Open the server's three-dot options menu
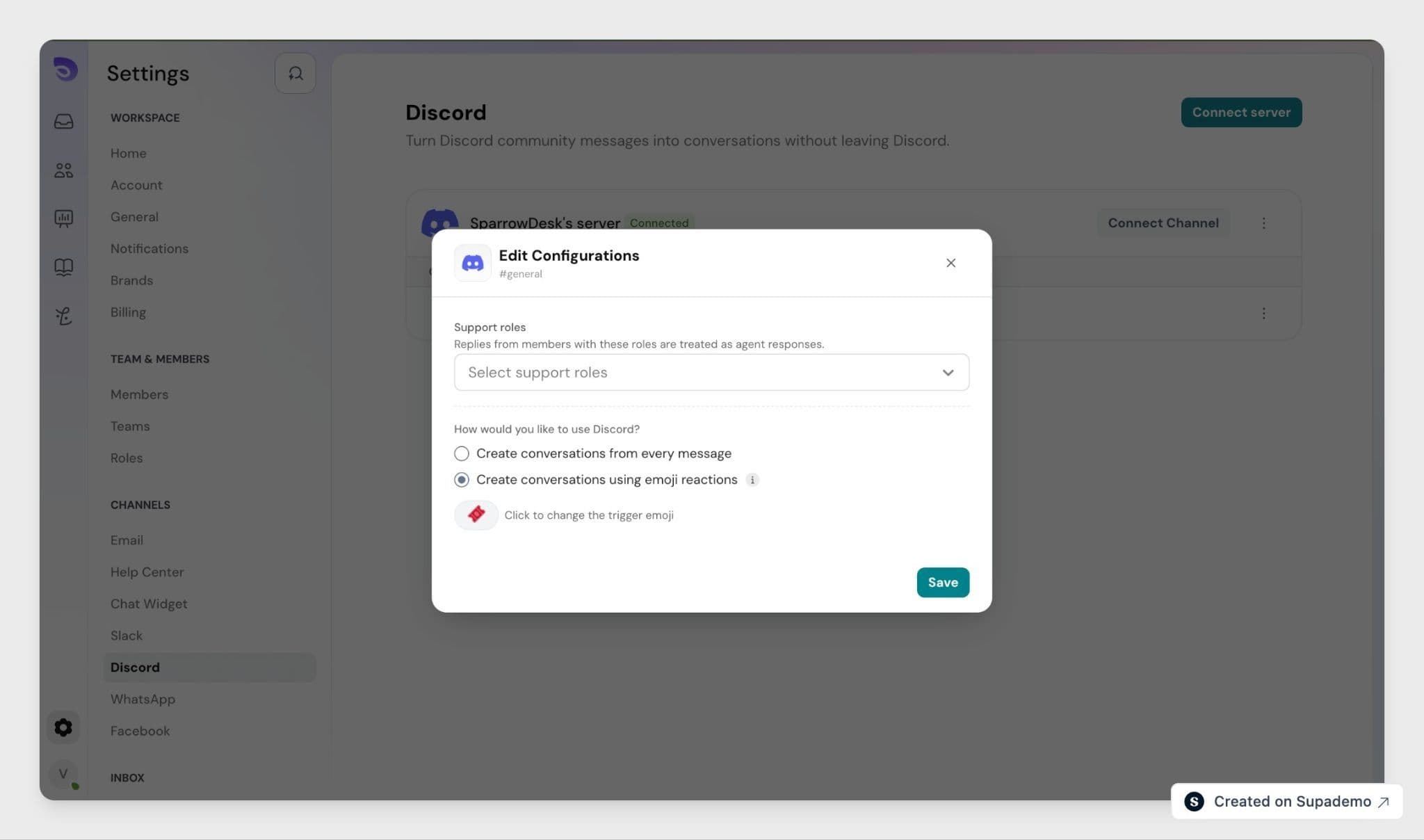 point(1264,223)
